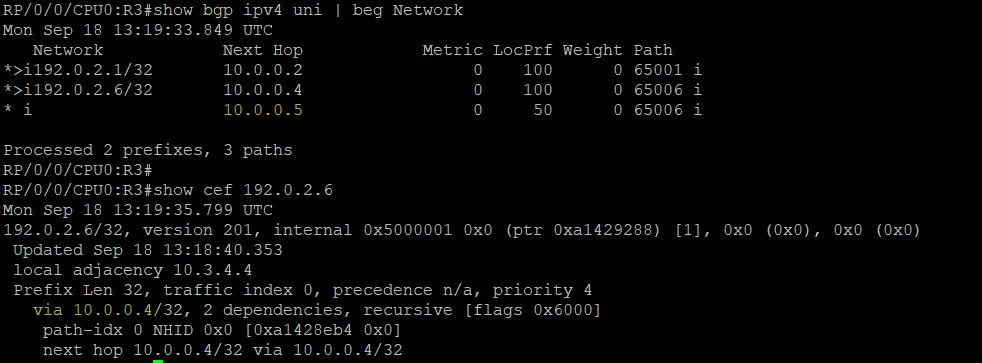Click AS path 65001 i
The height and width of the screenshot is (363, 982).
click(x=668, y=70)
